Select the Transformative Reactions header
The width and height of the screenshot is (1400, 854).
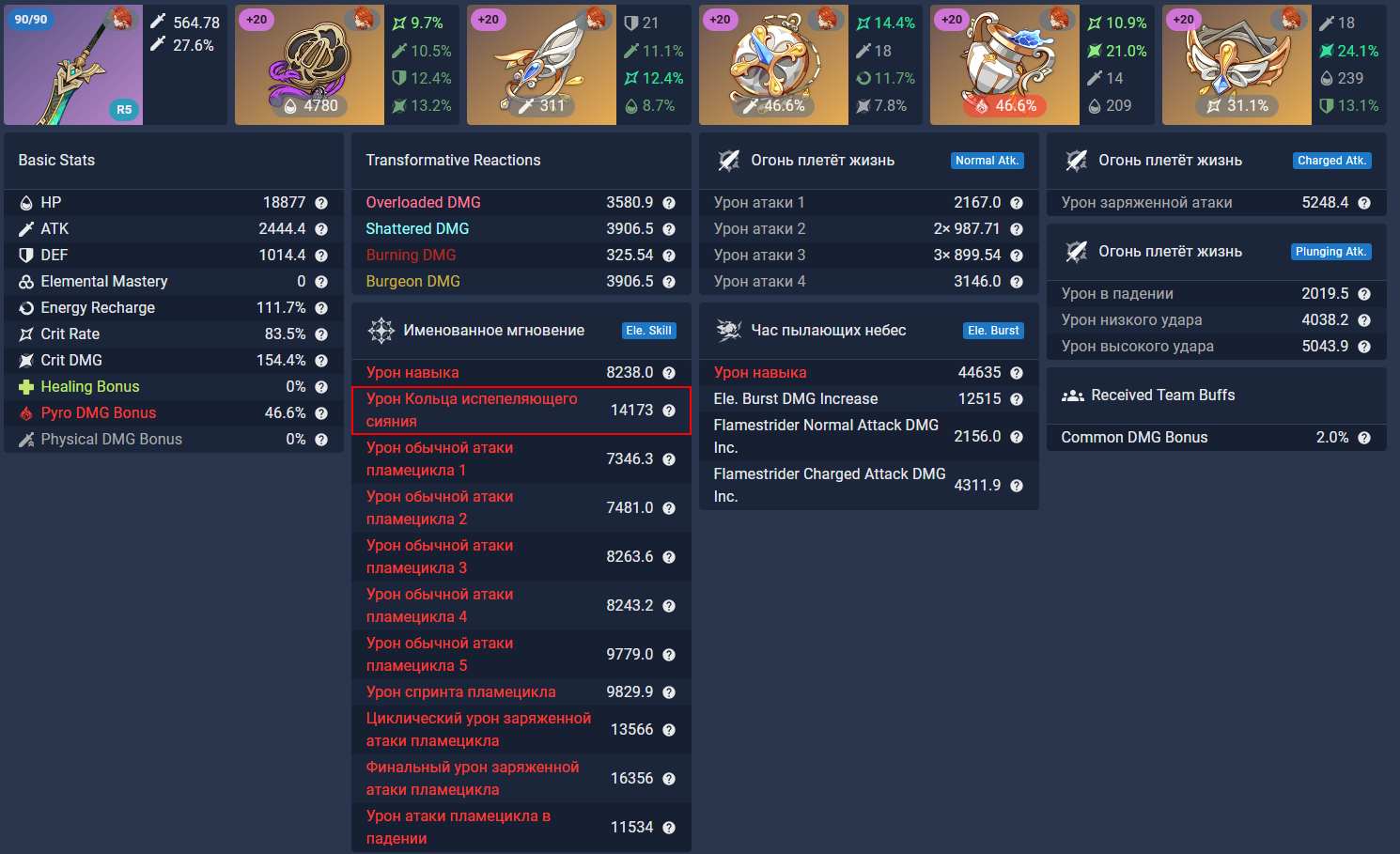[x=453, y=161]
